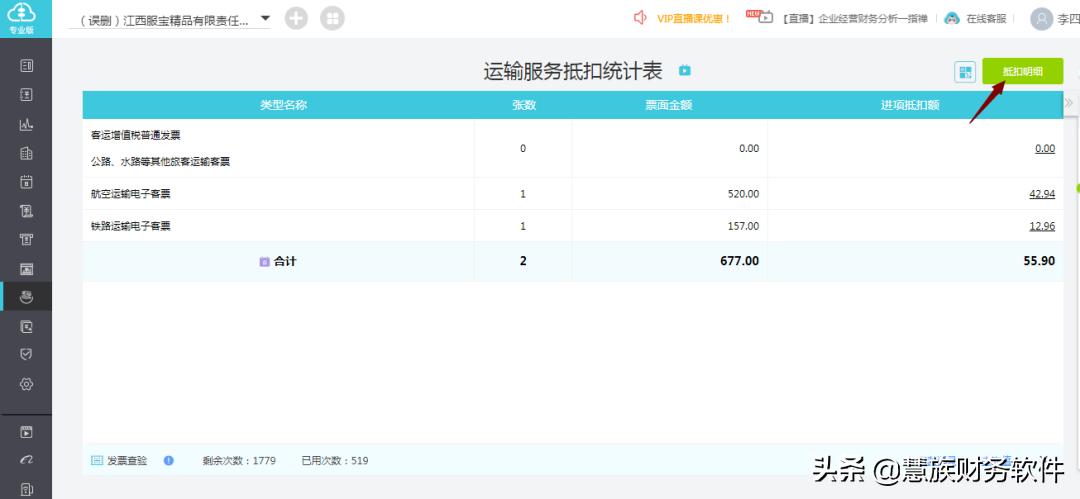
Task: Click the user name 李四
Action: pyautogui.click(x=1068, y=19)
